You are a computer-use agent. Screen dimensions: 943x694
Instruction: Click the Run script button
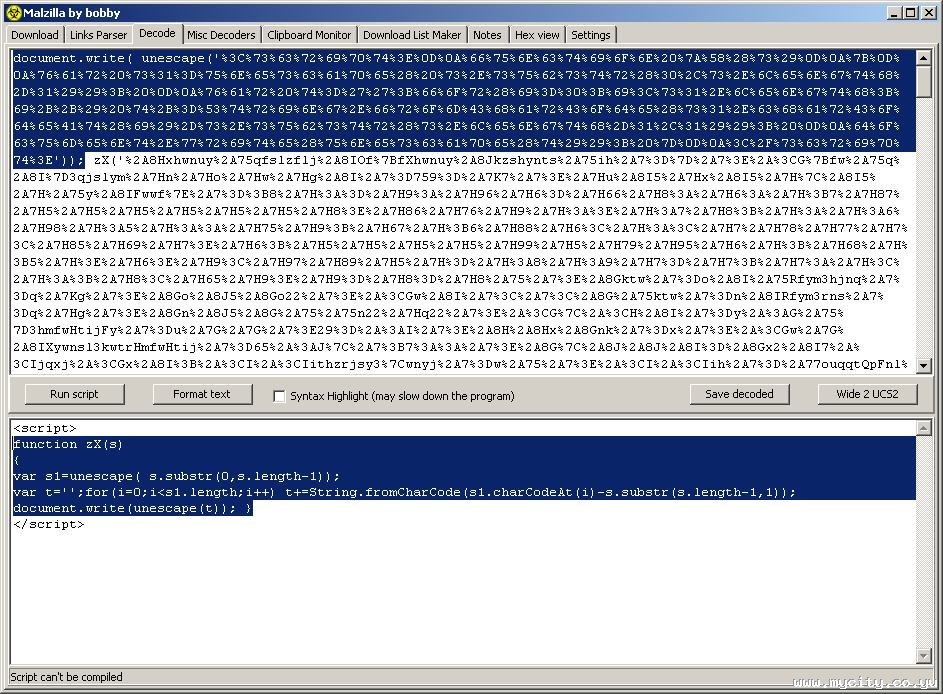click(x=74, y=394)
